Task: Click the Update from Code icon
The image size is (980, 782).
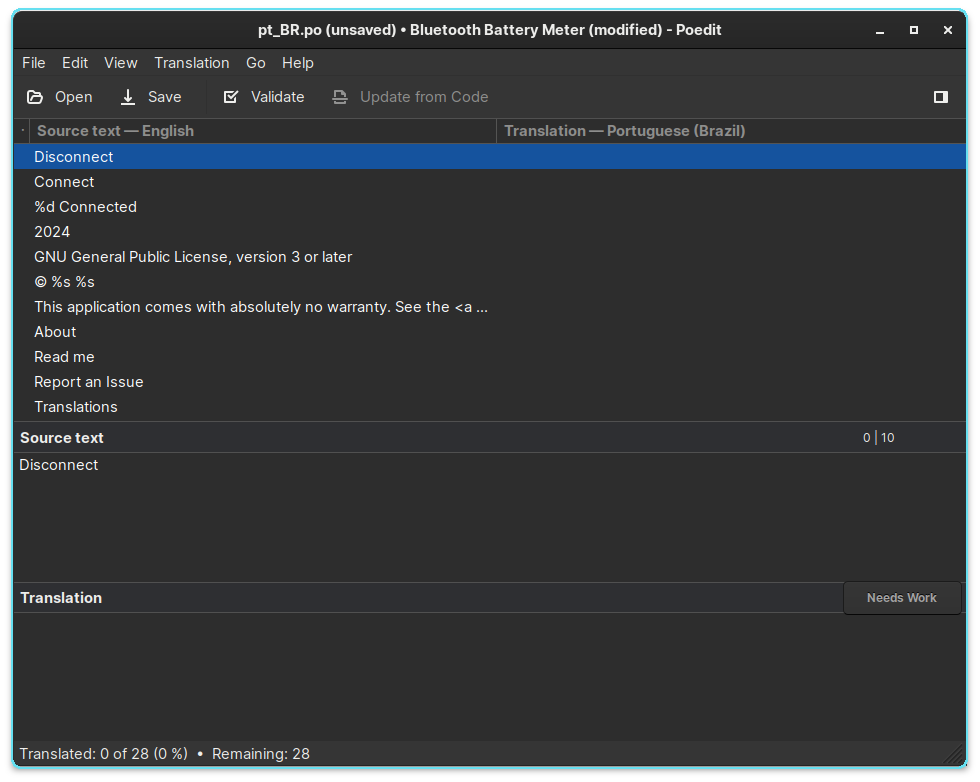Action: pyautogui.click(x=340, y=97)
